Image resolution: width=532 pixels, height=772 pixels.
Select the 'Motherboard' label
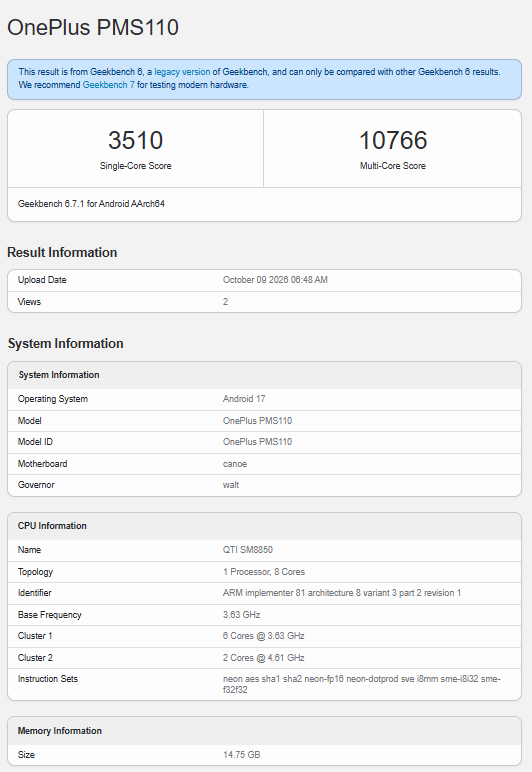point(42,464)
